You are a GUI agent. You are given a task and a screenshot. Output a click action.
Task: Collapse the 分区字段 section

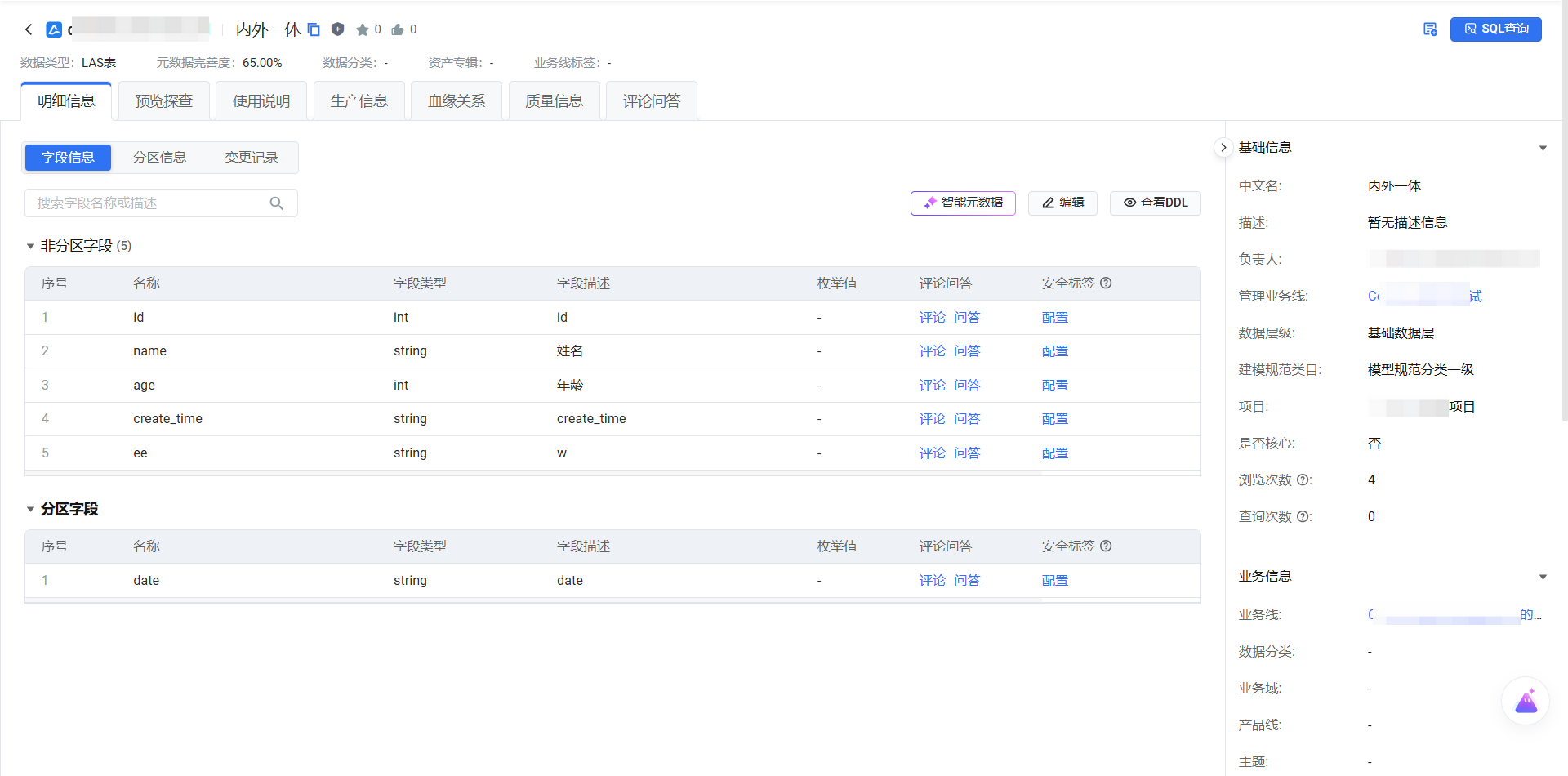click(x=30, y=509)
